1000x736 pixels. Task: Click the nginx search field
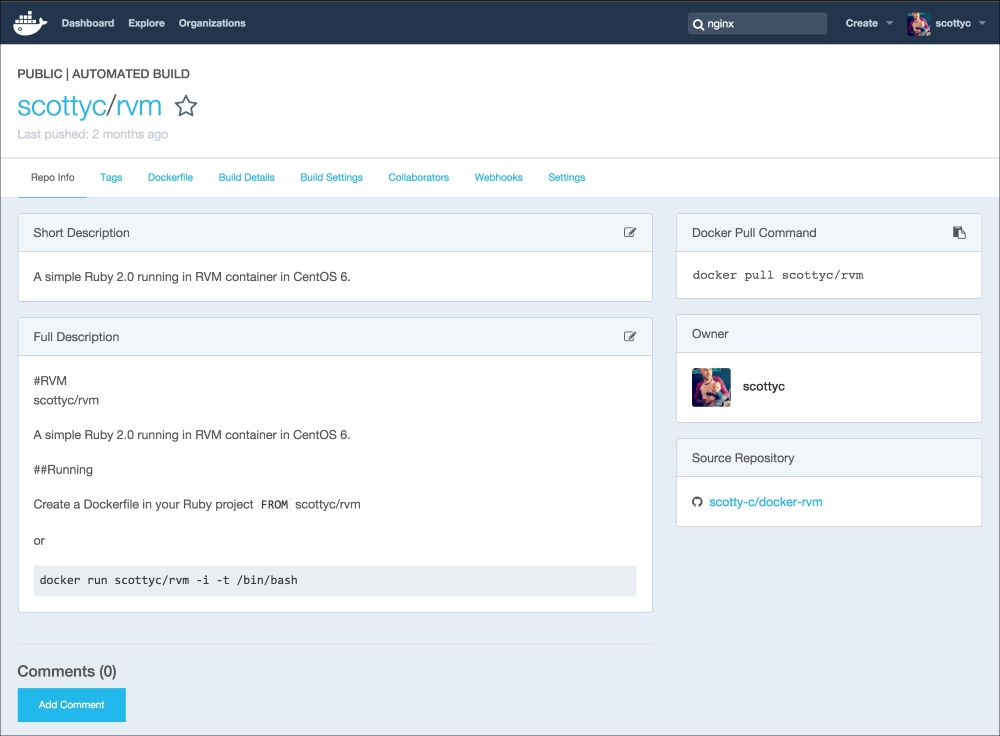click(765, 23)
